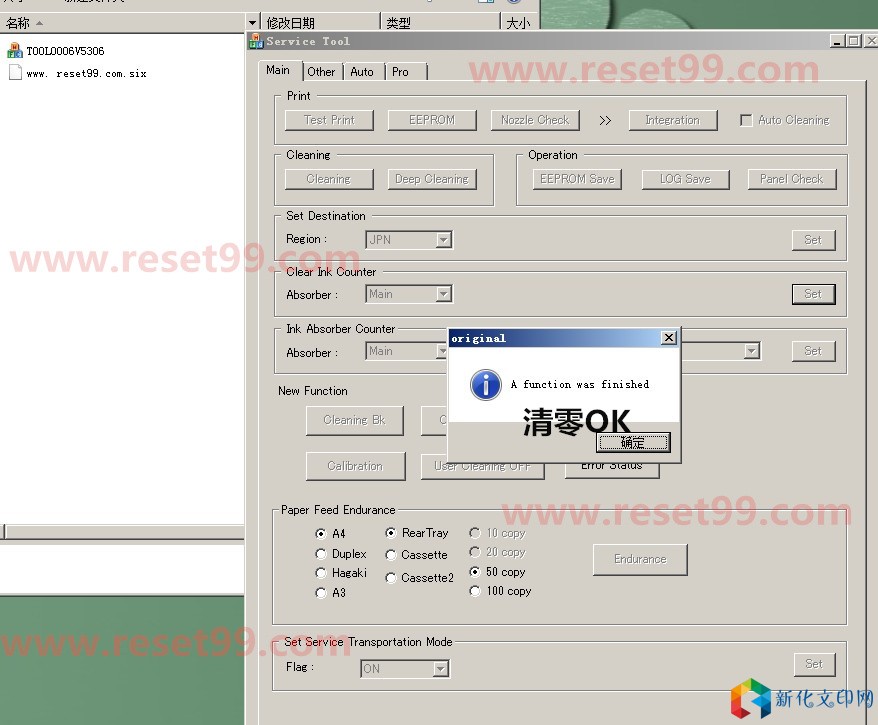Select the 100 copy radio option
This screenshot has height=725, width=878.
coord(475,592)
